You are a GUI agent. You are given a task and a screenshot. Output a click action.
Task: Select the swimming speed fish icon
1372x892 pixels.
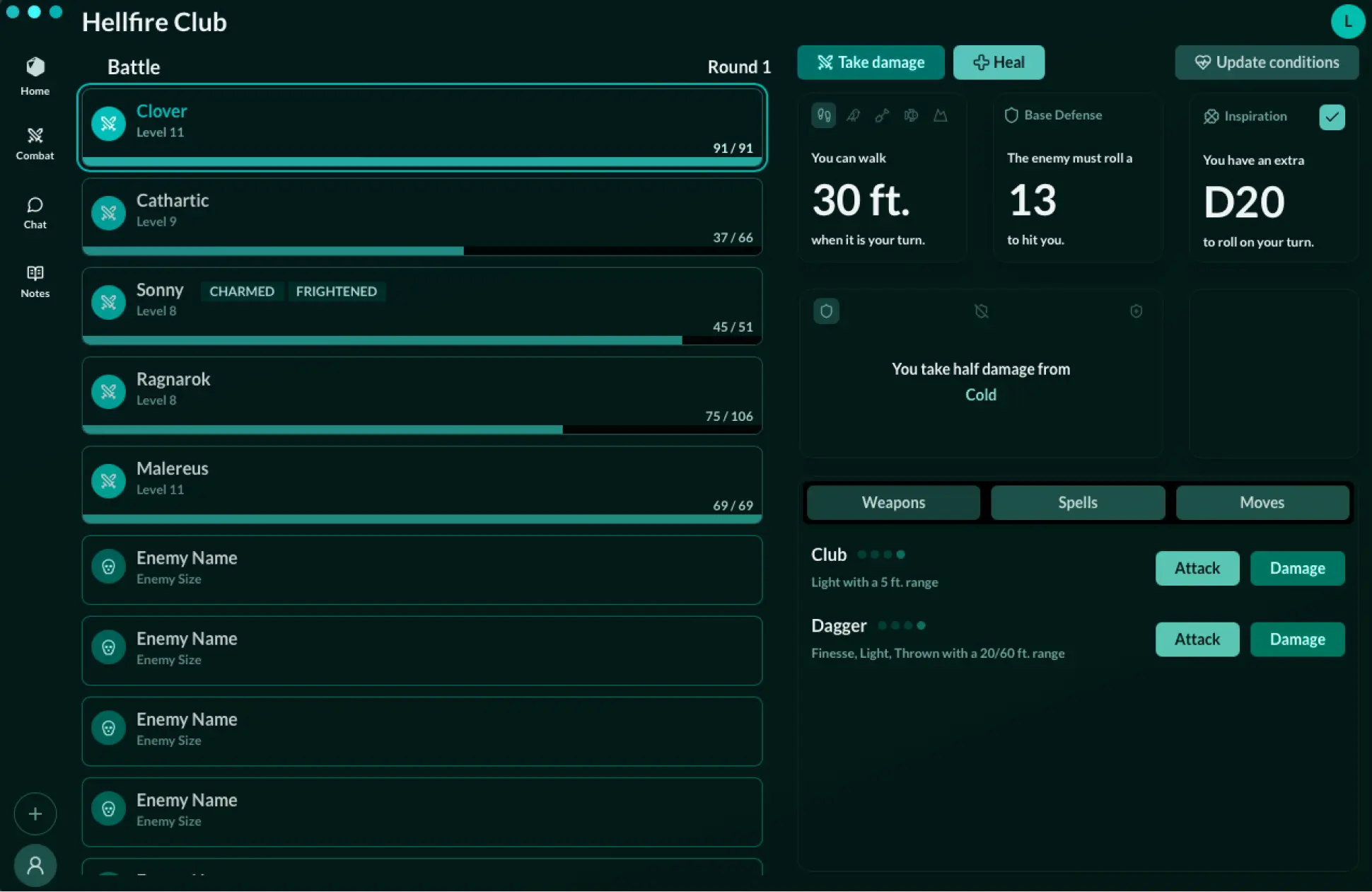pyautogui.click(x=911, y=115)
